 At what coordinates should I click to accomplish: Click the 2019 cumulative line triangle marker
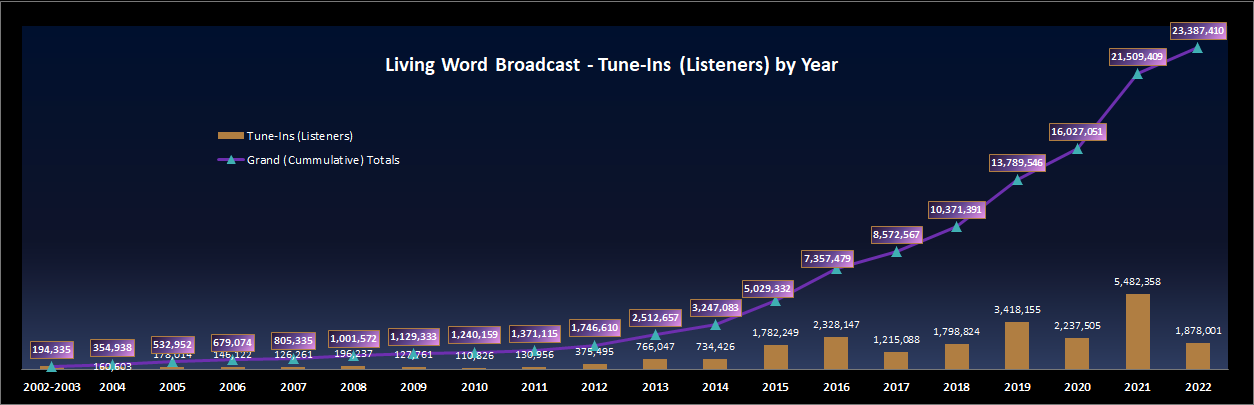(x=1018, y=179)
